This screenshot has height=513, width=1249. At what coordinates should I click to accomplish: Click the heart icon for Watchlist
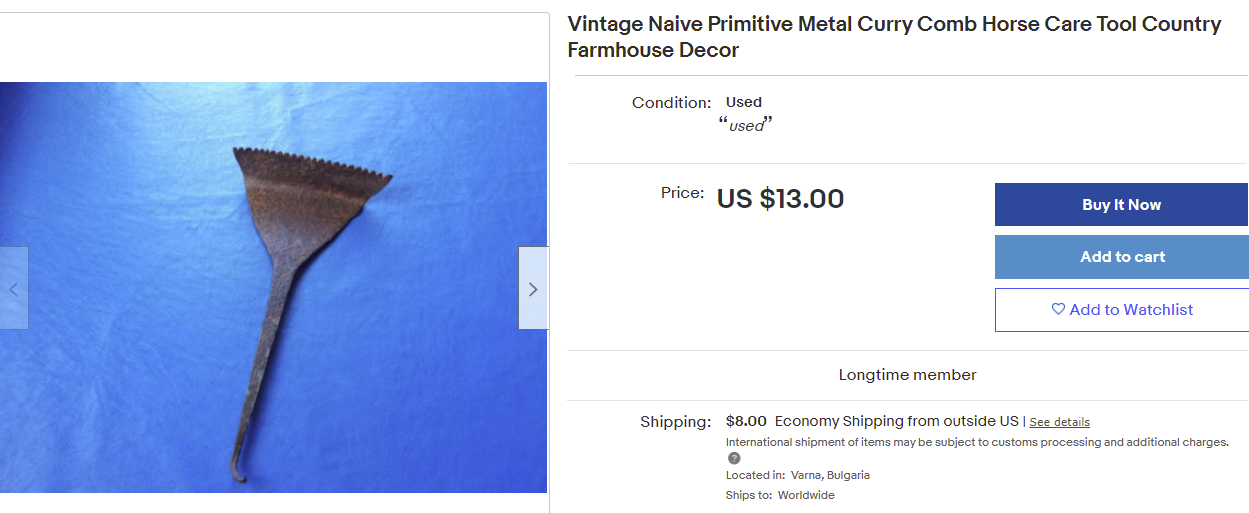click(1058, 310)
